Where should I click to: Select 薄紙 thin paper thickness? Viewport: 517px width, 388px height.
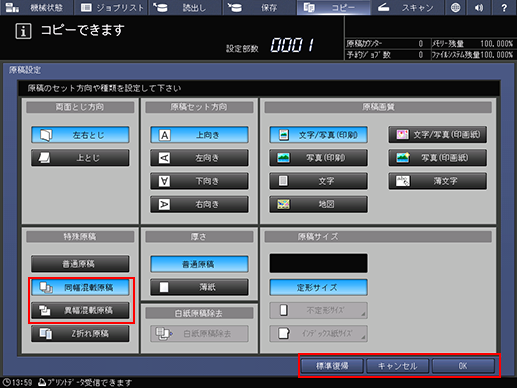(199, 287)
